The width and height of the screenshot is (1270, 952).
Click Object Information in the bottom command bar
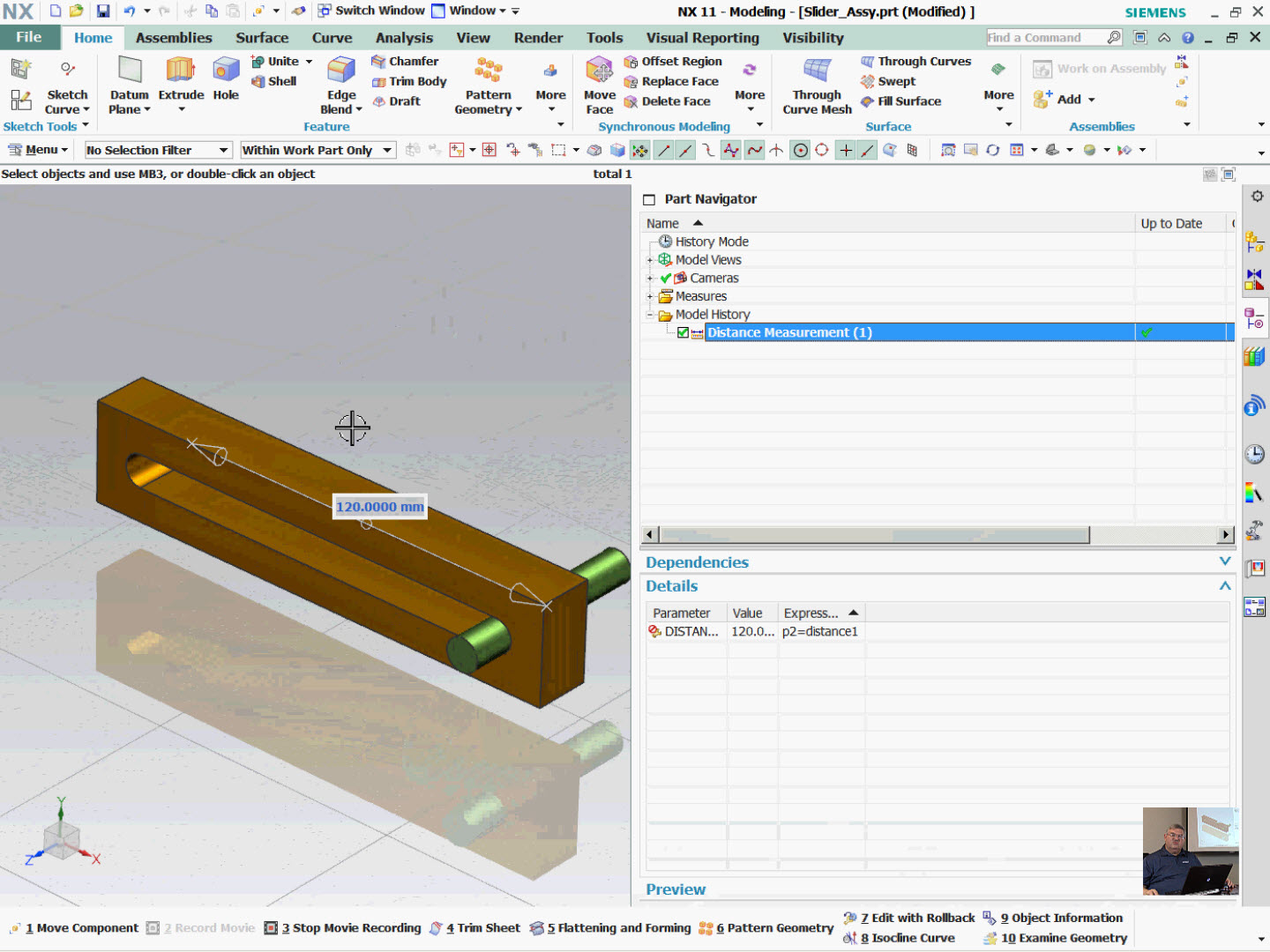click(1061, 918)
